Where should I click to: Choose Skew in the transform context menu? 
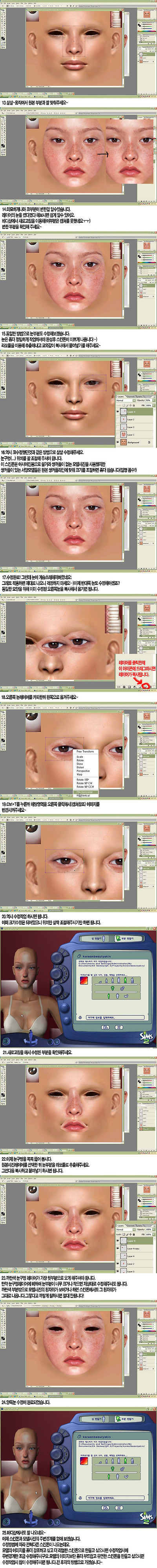(80, 764)
